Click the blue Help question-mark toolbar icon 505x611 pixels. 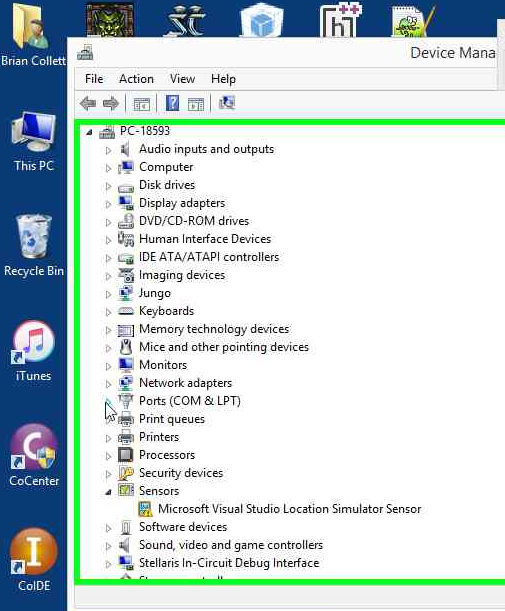click(x=172, y=103)
